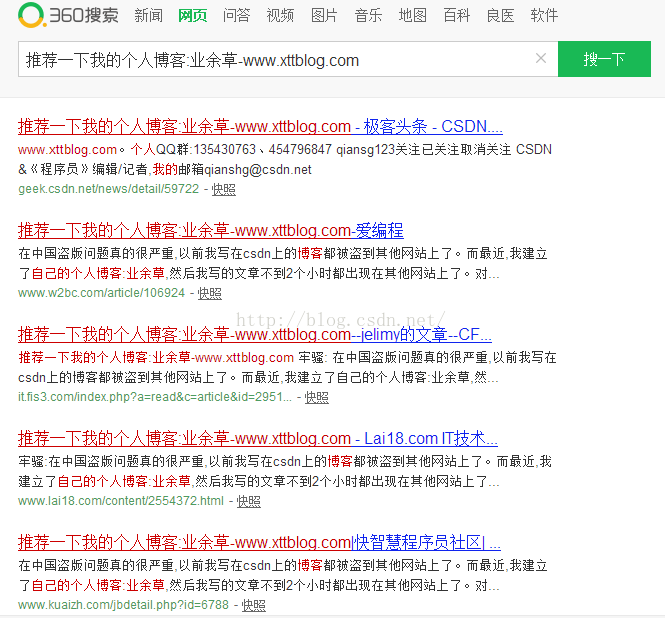Screen dimensions: 665x618
Task: Open the 音乐 tab
Action: (x=369, y=16)
